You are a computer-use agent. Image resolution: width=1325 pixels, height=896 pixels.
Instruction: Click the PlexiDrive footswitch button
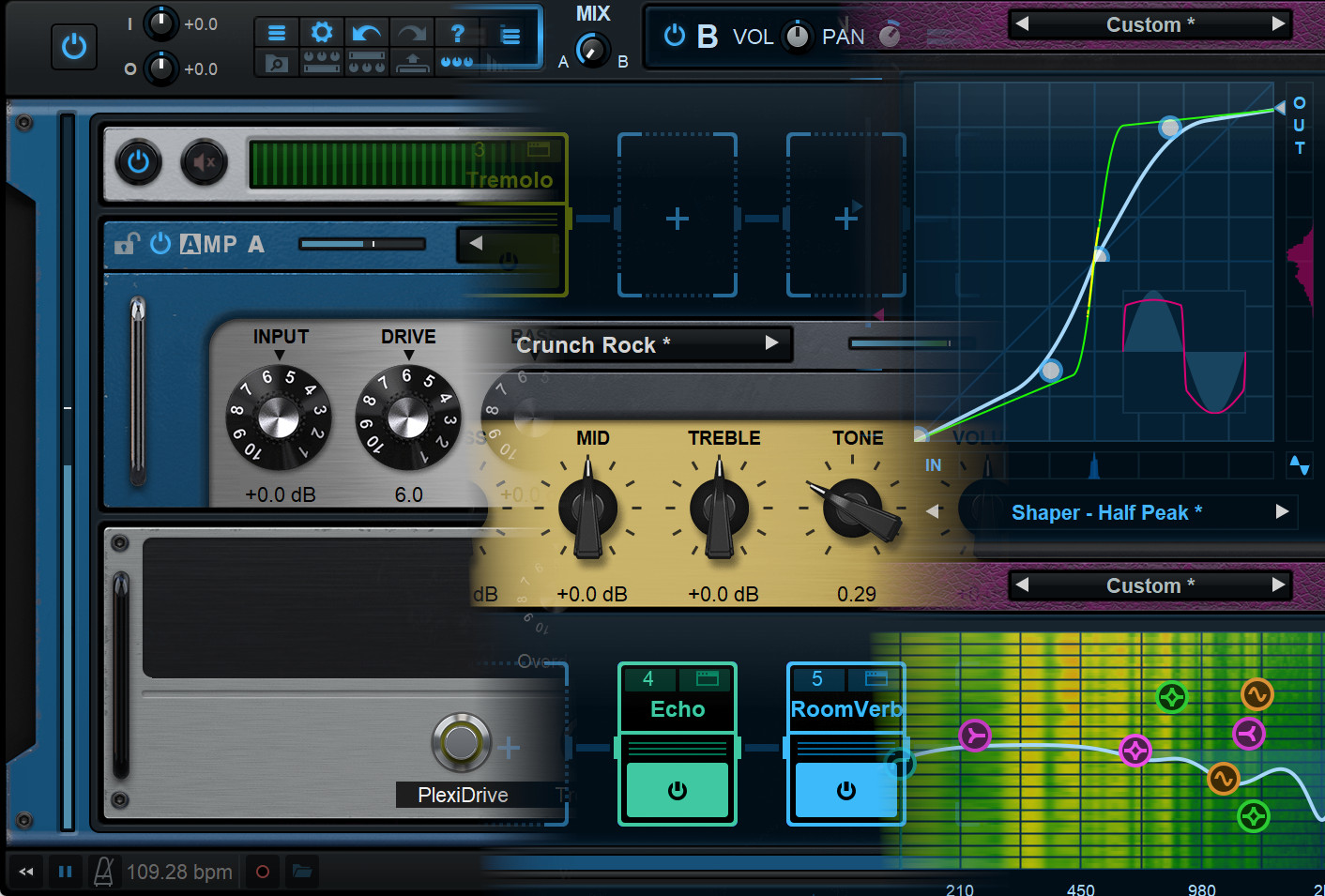point(461,743)
